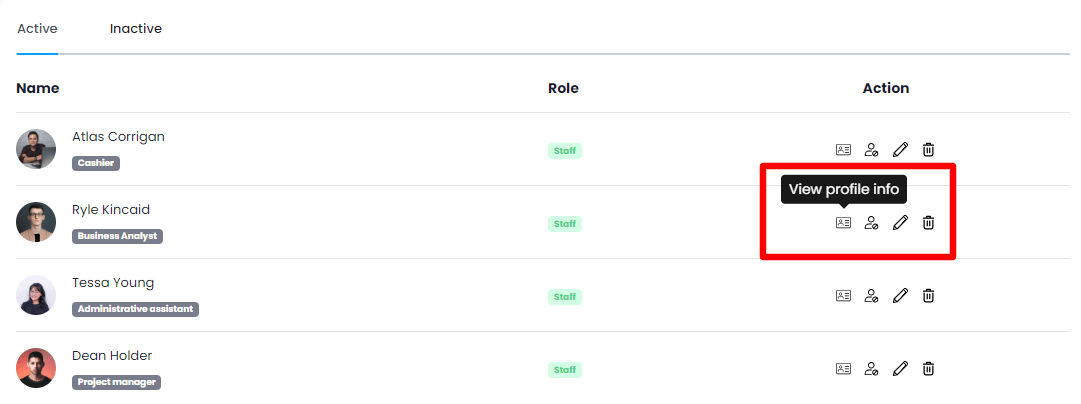Viewport: 1081px width, 404px height.
Task: Delete Dean Holder using the trash icon
Action: [928, 369]
